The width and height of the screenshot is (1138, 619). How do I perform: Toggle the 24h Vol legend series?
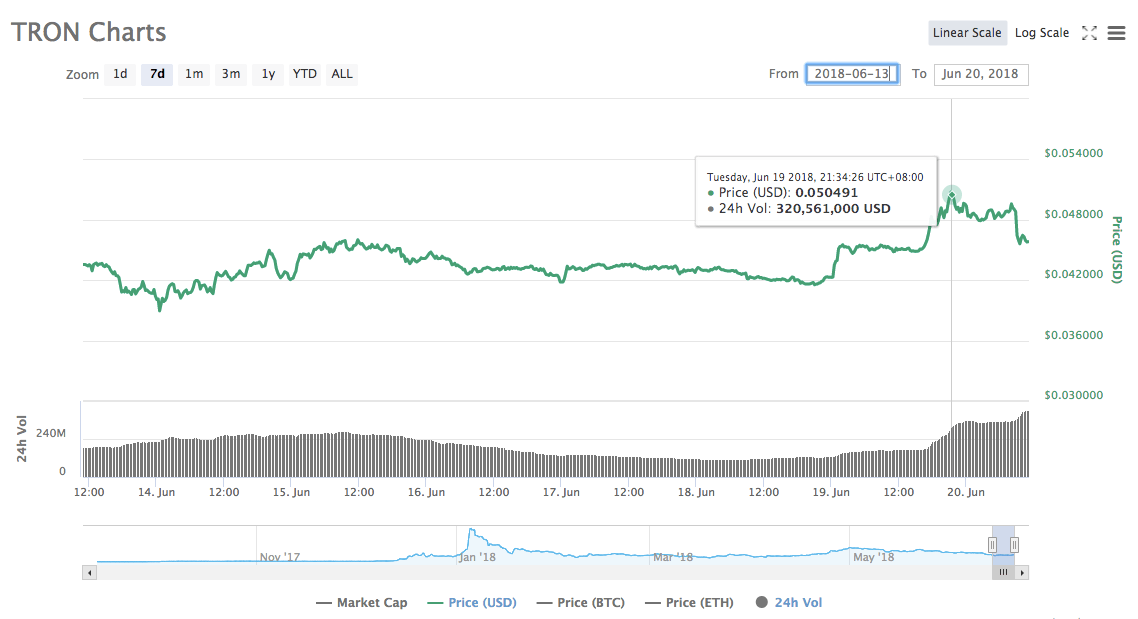pyautogui.click(x=789, y=602)
